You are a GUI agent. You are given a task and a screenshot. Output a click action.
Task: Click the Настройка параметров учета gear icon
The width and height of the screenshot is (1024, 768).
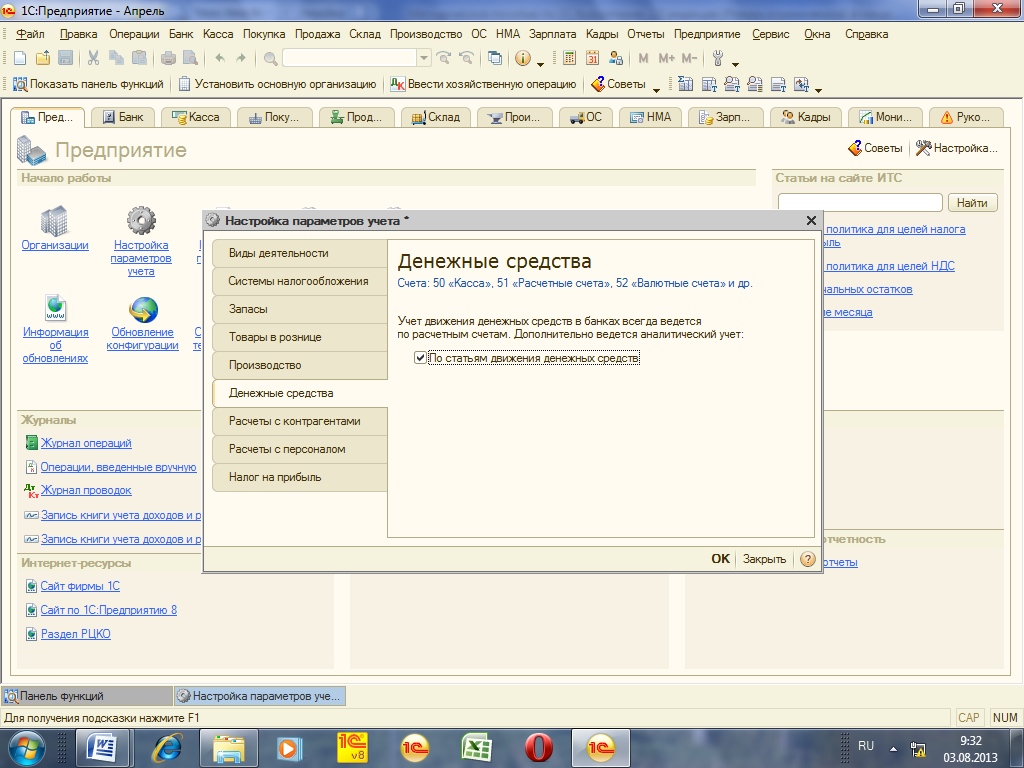pos(141,220)
